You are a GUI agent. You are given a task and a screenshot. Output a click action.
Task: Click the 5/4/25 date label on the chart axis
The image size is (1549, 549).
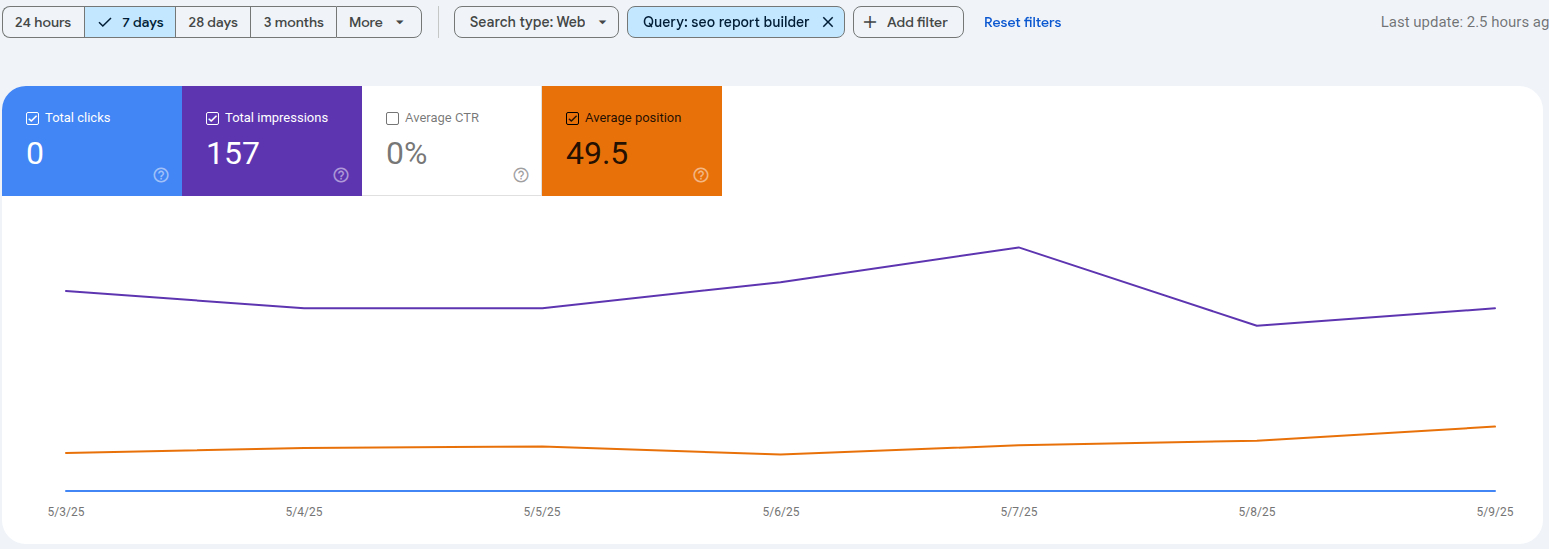tap(304, 512)
